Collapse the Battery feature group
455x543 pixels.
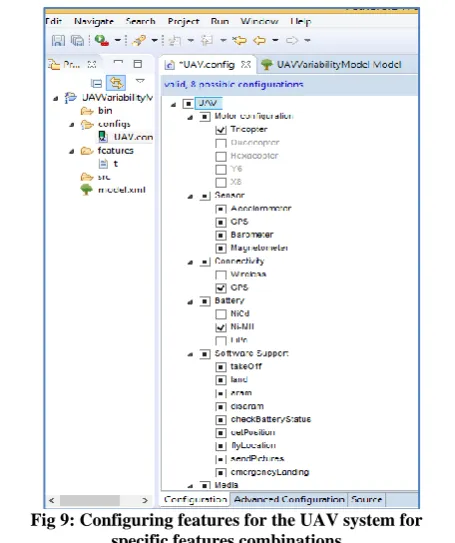(190, 302)
